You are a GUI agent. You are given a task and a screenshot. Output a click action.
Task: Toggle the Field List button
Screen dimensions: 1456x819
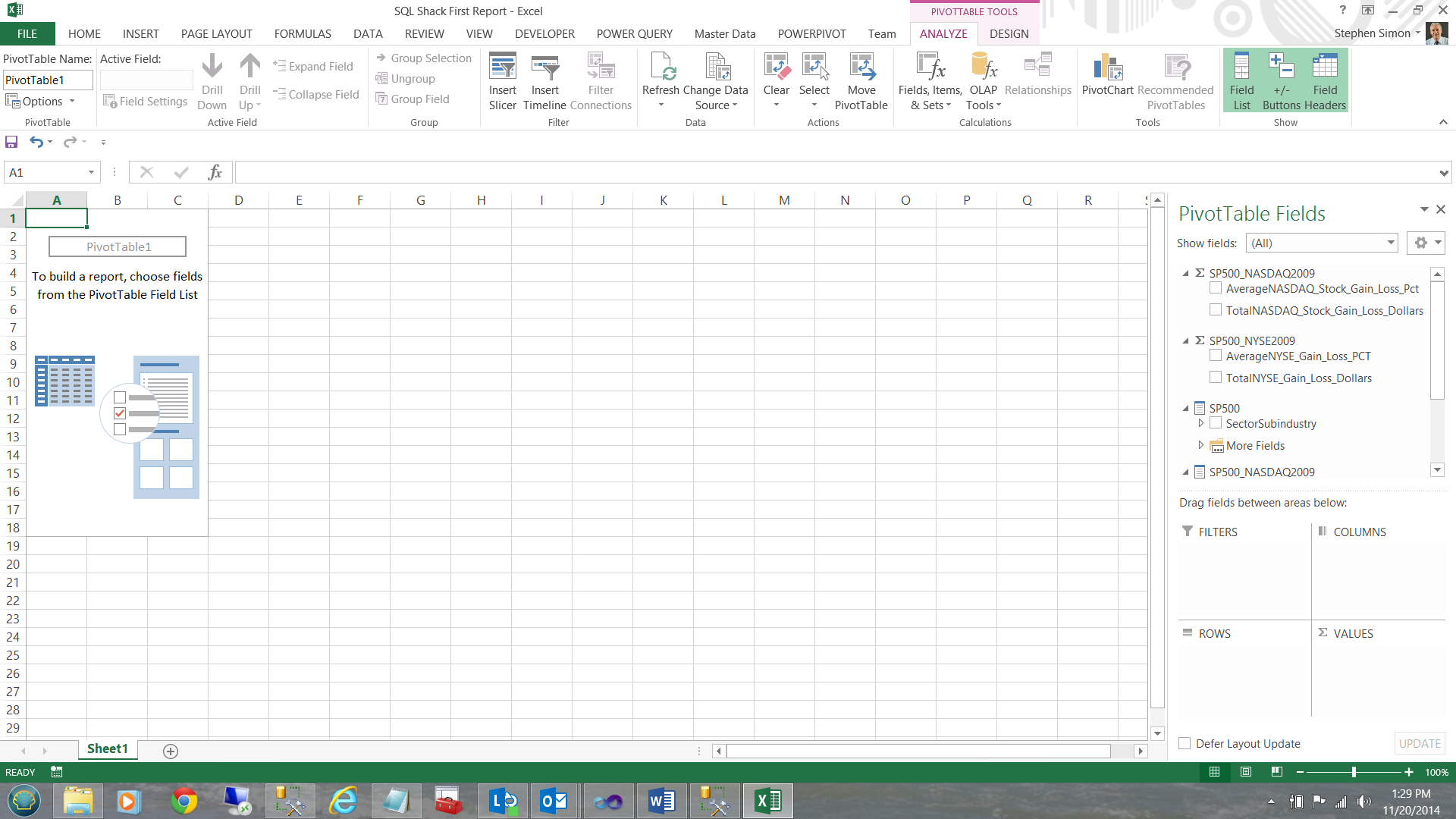click(1241, 80)
